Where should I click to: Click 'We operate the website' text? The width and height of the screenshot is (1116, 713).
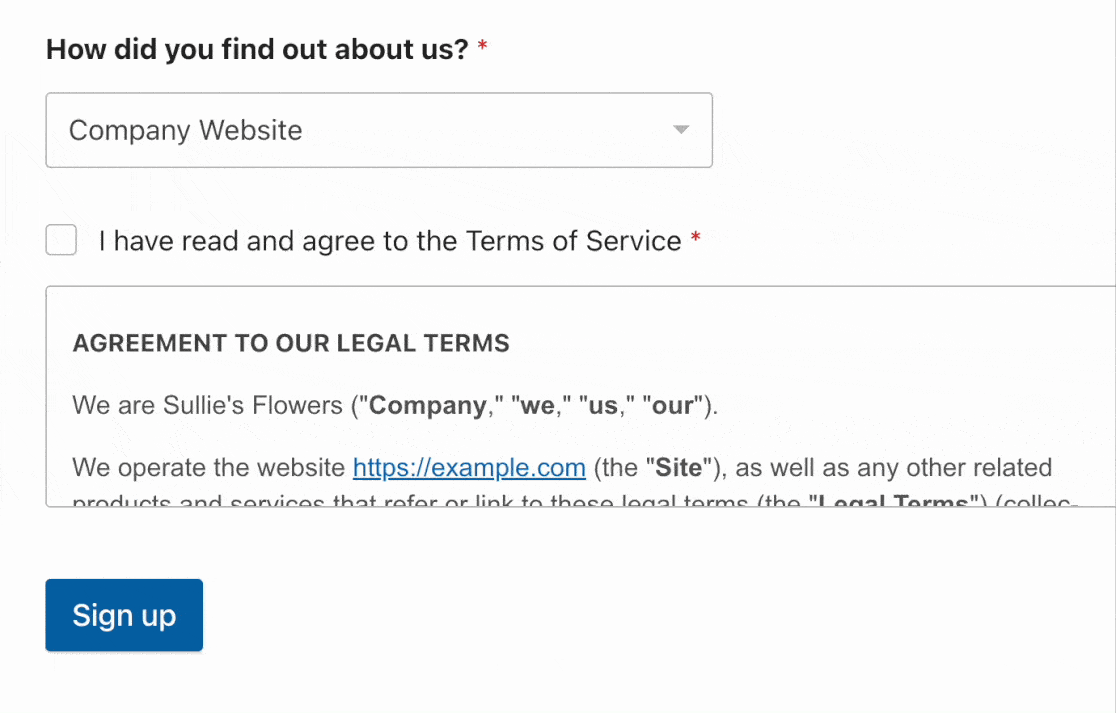209,468
